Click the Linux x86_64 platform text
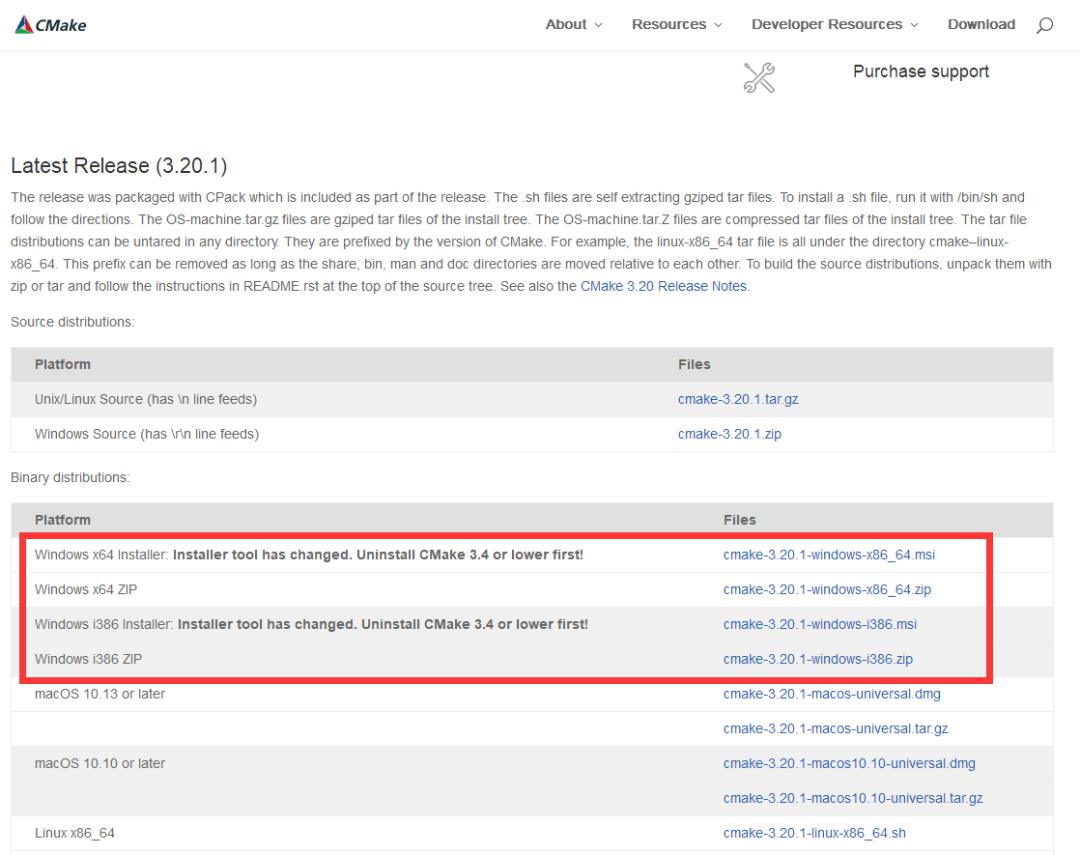The width and height of the screenshot is (1080, 855). [74, 833]
